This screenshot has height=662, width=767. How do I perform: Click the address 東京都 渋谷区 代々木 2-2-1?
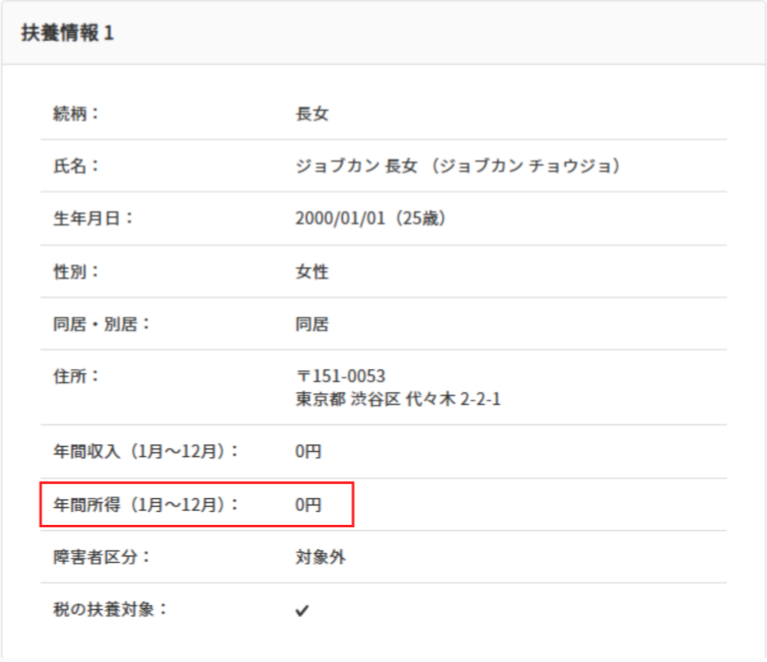(398, 399)
